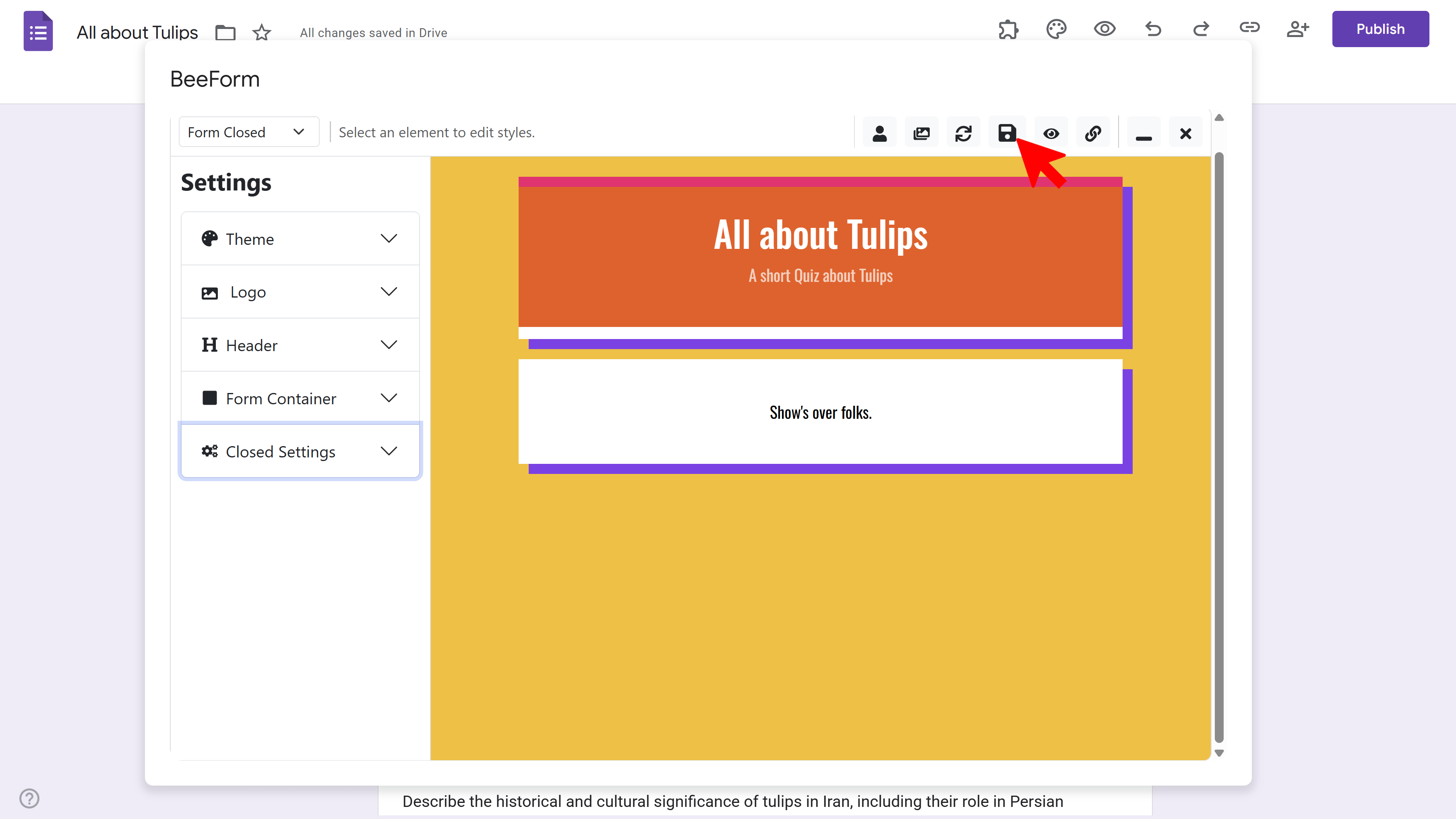This screenshot has height=819, width=1456.
Task: Open the Logo settings in Settings panel
Action: pyautogui.click(x=300, y=292)
